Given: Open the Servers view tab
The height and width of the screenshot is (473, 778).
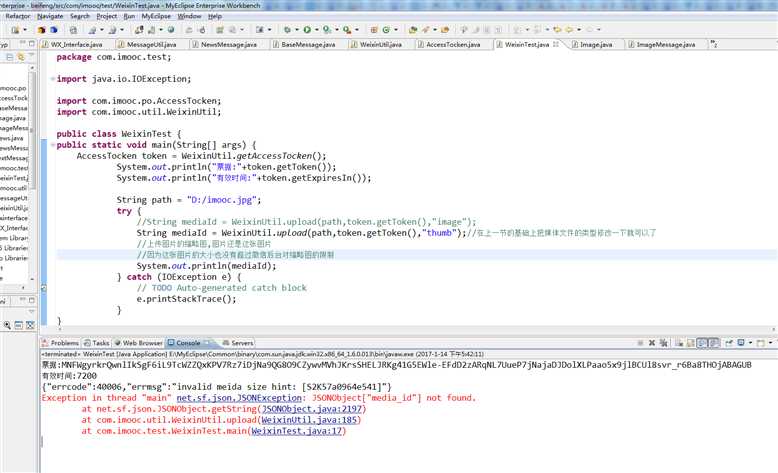Looking at the screenshot, I should pos(238,343).
